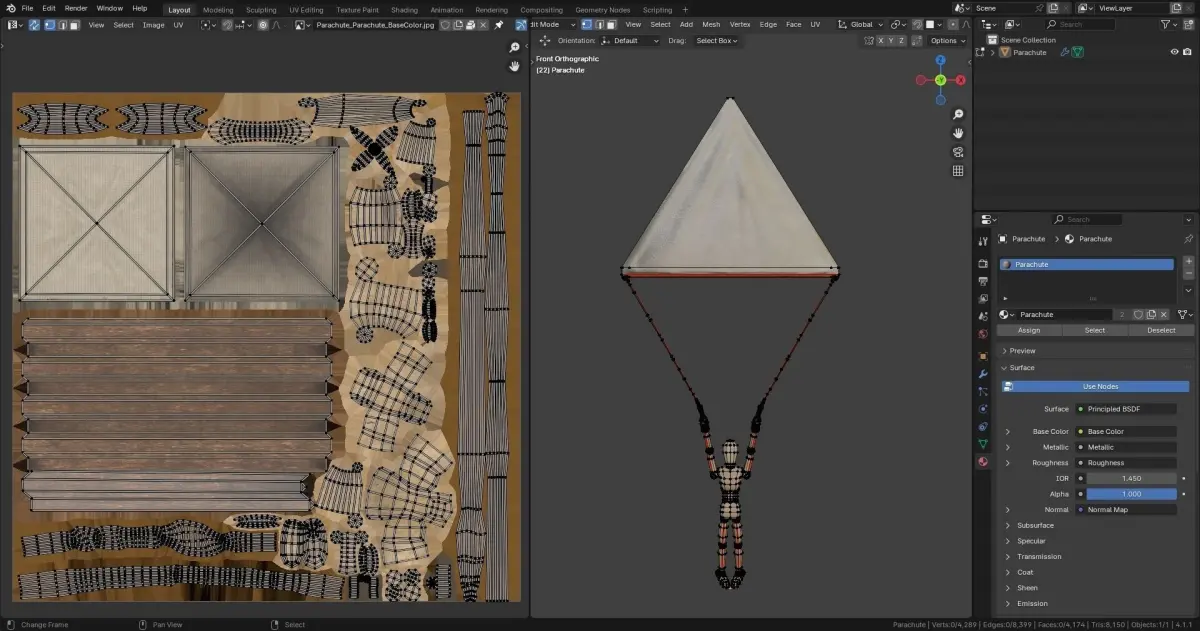The height and width of the screenshot is (631, 1200).
Task: Pin the properties editor context
Action: click(1188, 239)
